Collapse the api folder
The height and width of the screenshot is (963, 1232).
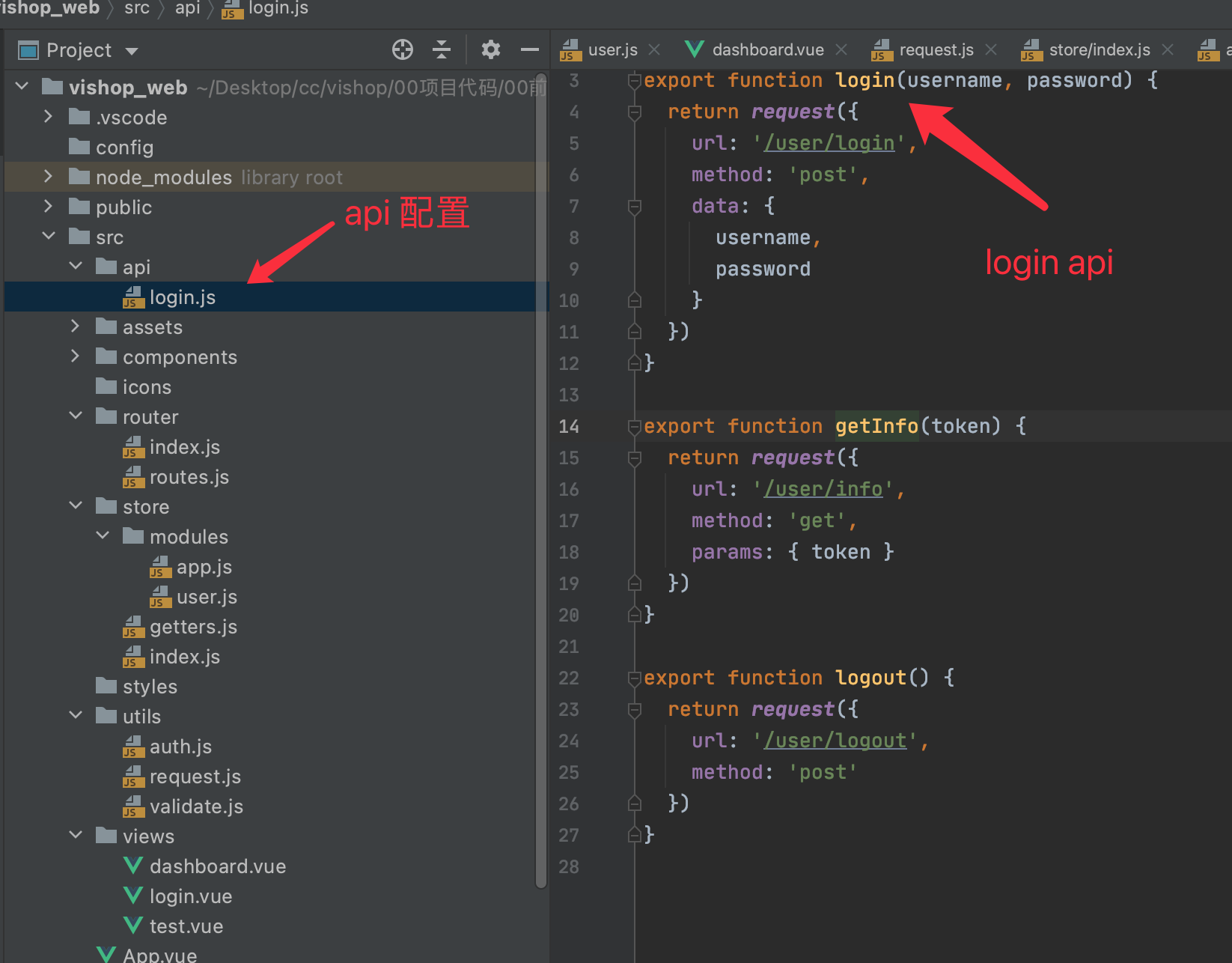tap(76, 267)
